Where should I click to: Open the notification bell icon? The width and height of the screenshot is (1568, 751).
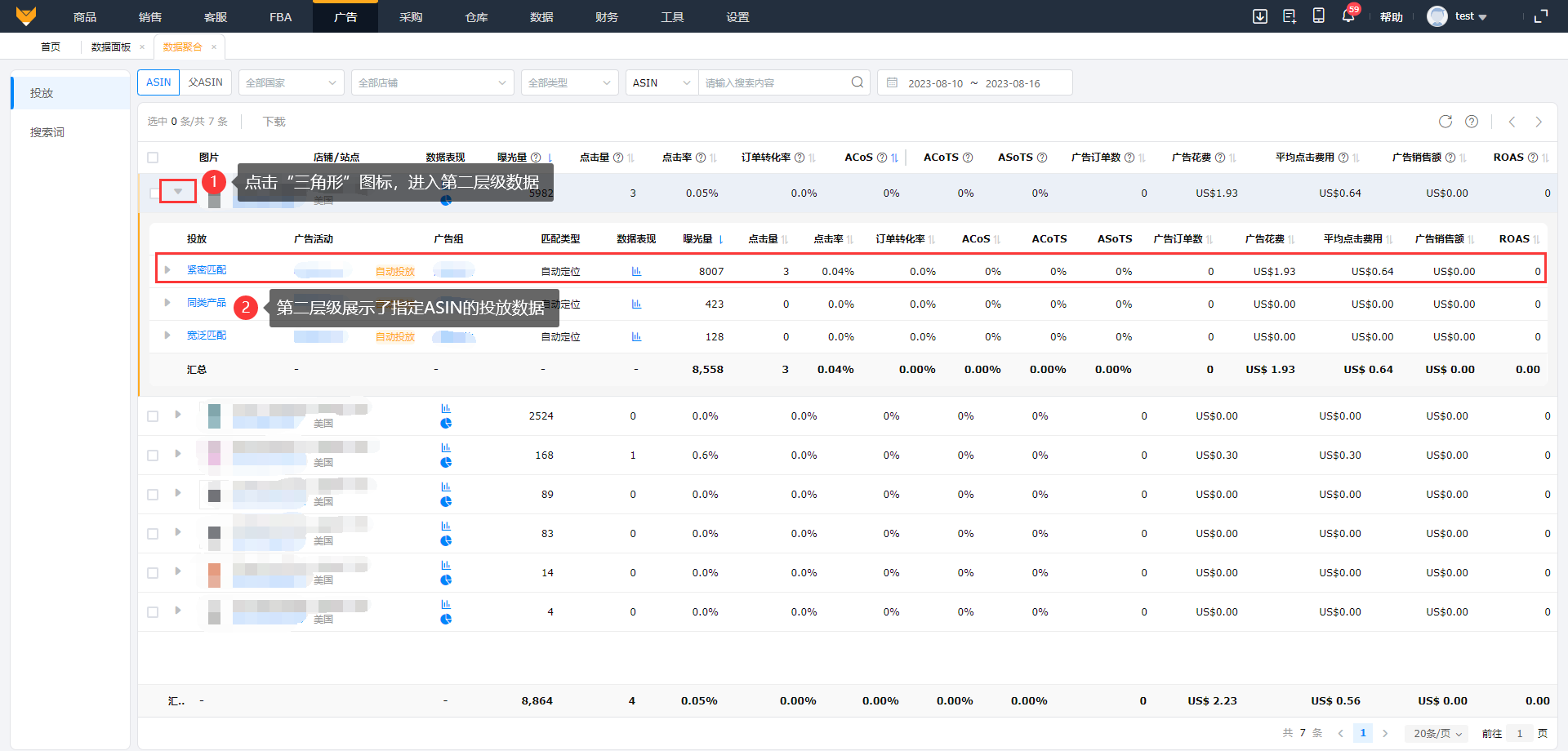pos(1347,16)
